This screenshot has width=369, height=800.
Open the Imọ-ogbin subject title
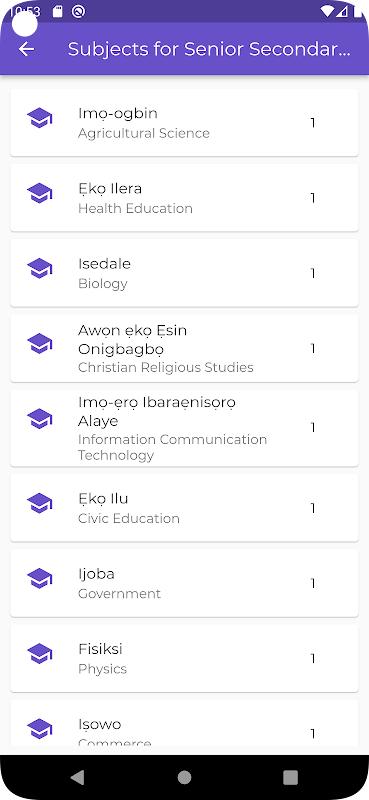tap(118, 113)
